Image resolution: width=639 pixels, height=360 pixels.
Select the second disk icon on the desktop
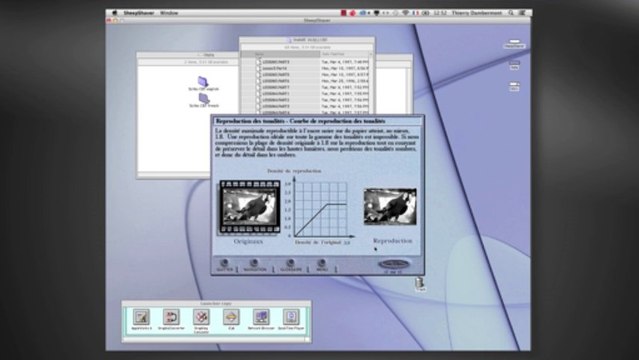(x=514, y=64)
